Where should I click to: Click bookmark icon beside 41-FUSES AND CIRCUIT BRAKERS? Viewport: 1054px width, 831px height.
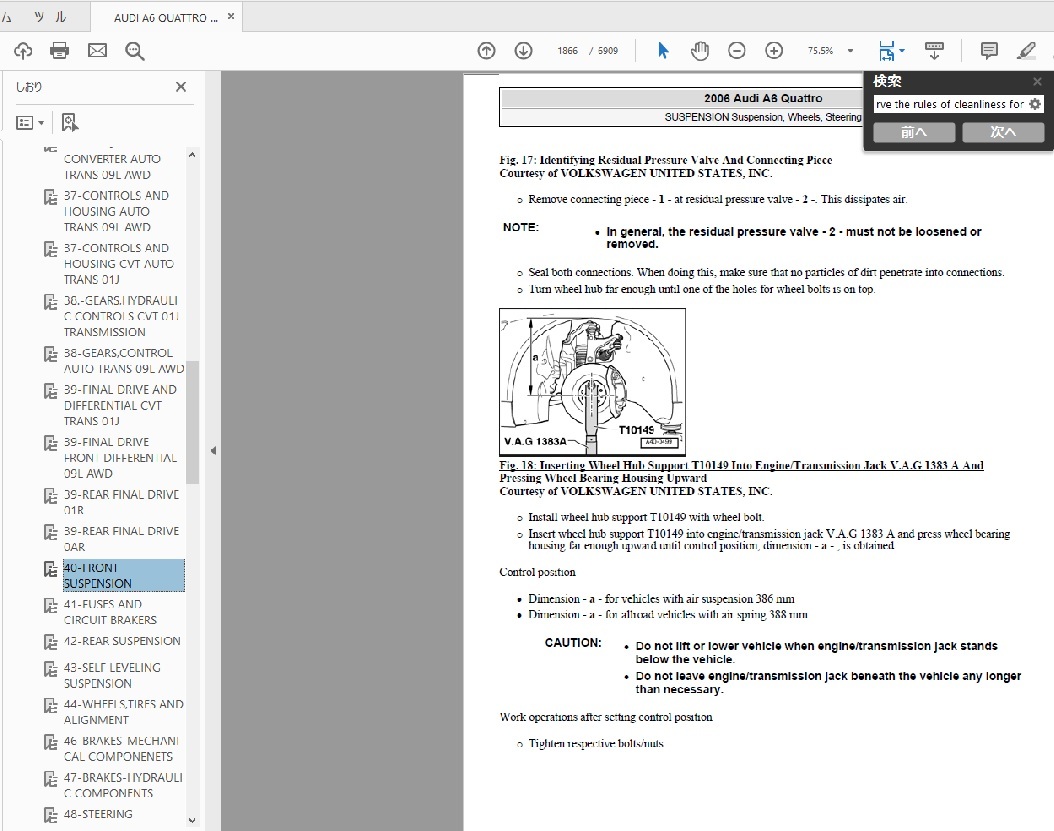click(x=50, y=606)
